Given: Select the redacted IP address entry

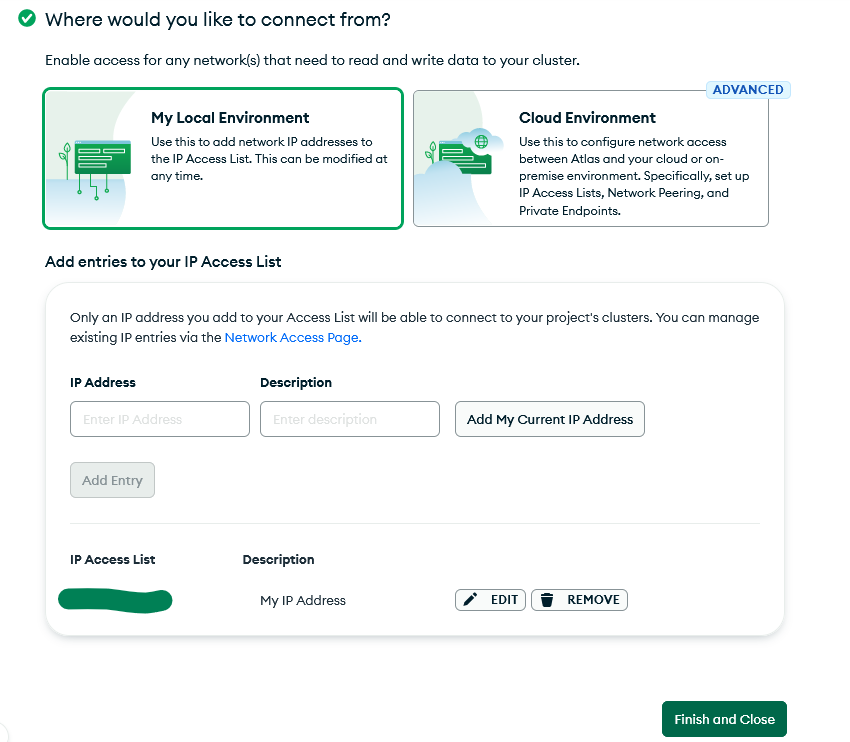Looking at the screenshot, I should pos(115,600).
